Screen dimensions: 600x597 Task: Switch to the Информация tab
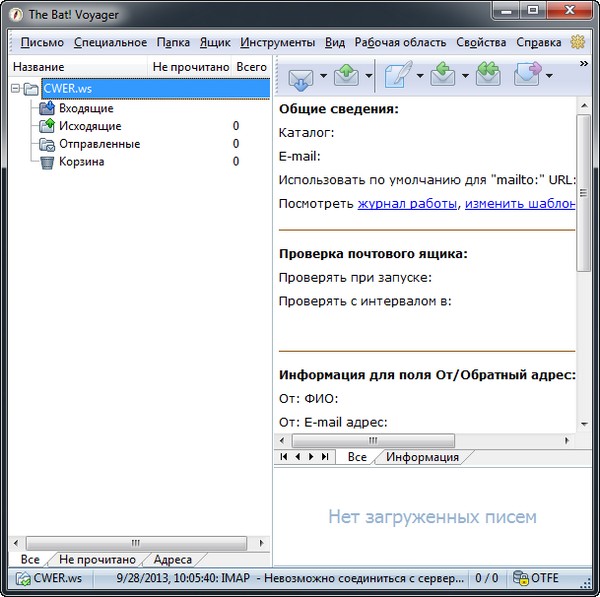(x=422, y=457)
